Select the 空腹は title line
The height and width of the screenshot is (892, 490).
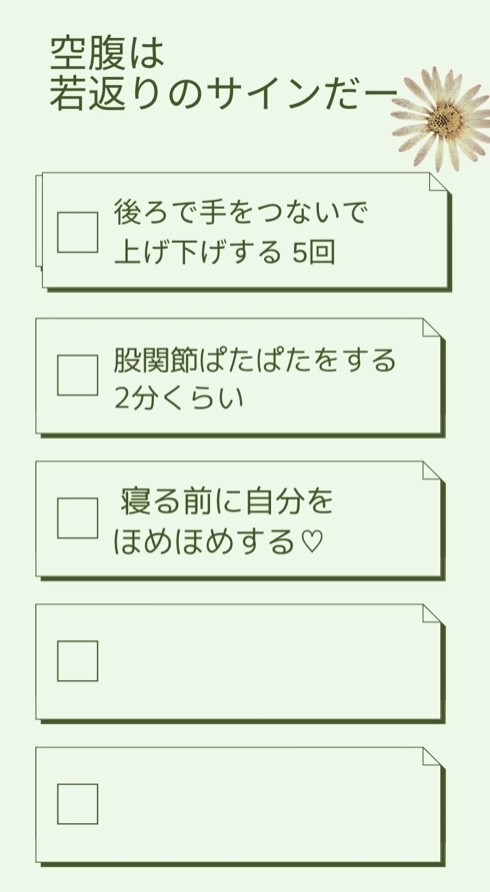point(107,53)
